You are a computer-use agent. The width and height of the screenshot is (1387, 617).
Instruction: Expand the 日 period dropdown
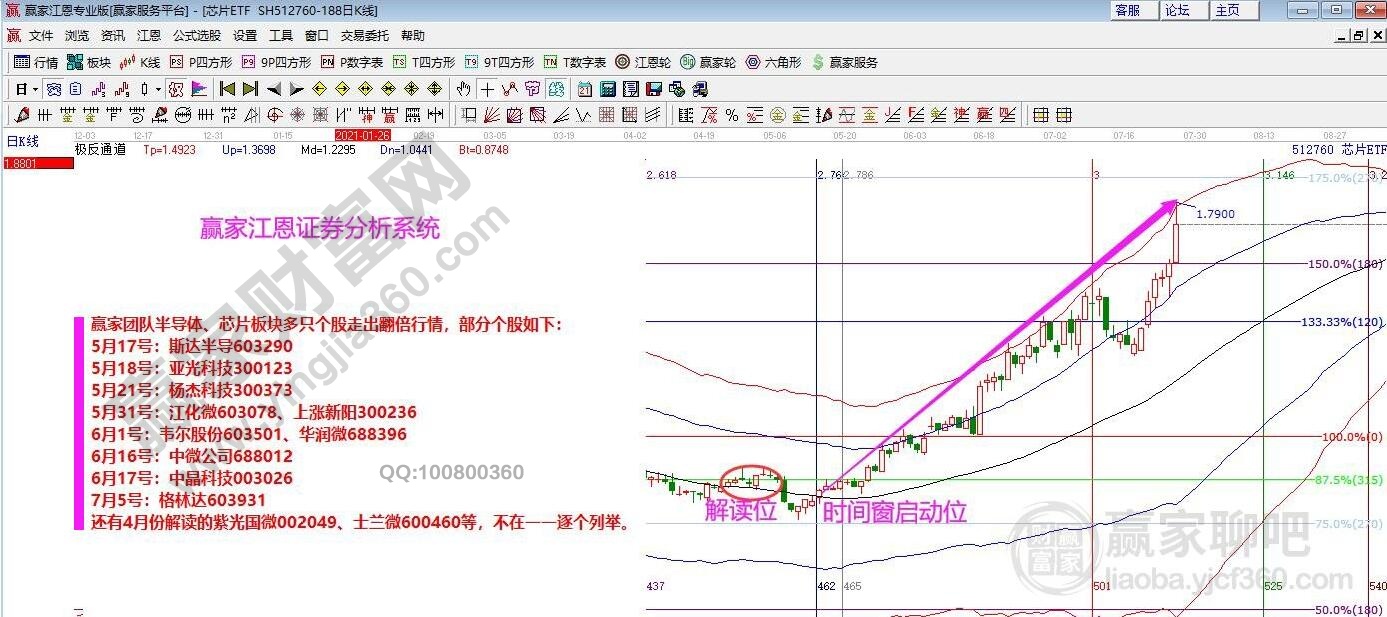pyautogui.click(x=35, y=89)
